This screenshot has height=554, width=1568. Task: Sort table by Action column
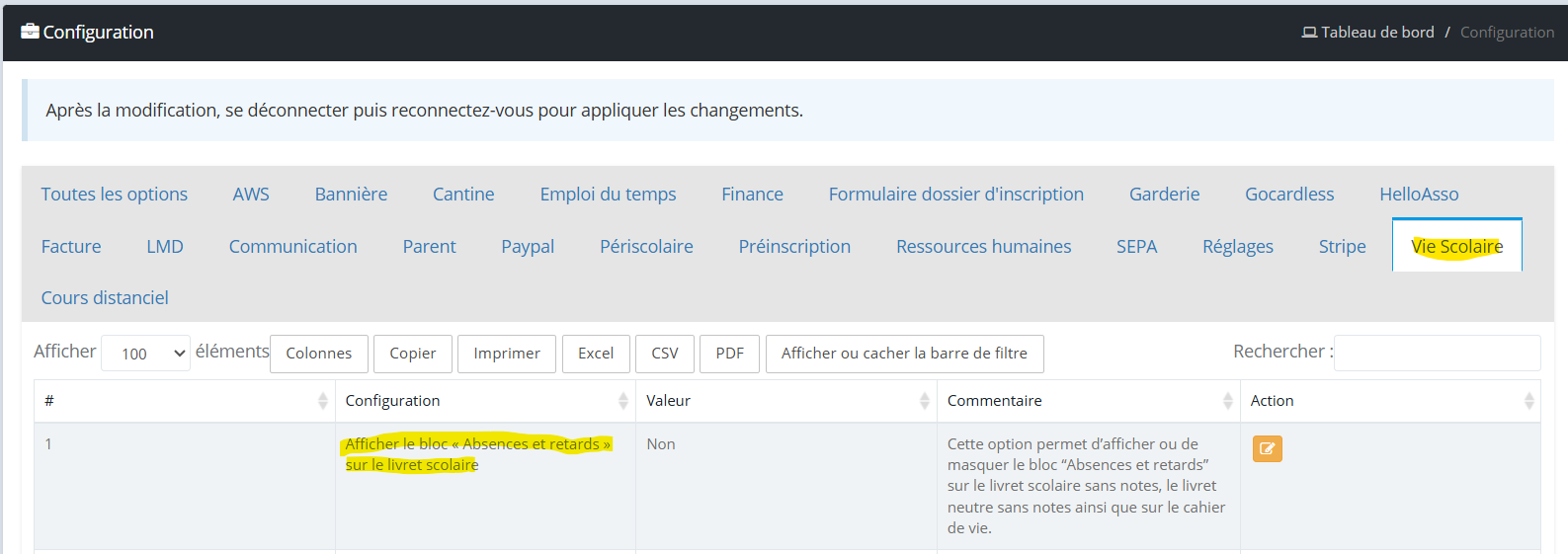(1528, 401)
